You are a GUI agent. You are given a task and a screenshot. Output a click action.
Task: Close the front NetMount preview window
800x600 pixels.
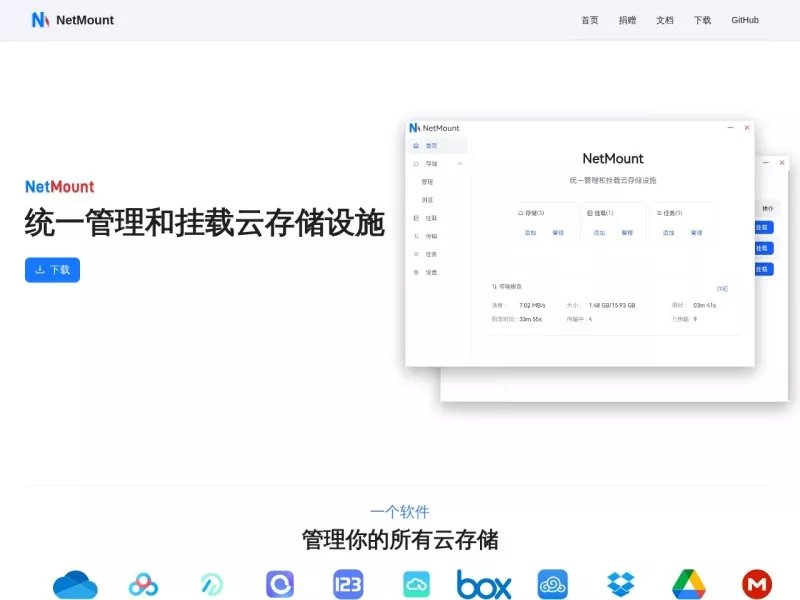coord(747,128)
